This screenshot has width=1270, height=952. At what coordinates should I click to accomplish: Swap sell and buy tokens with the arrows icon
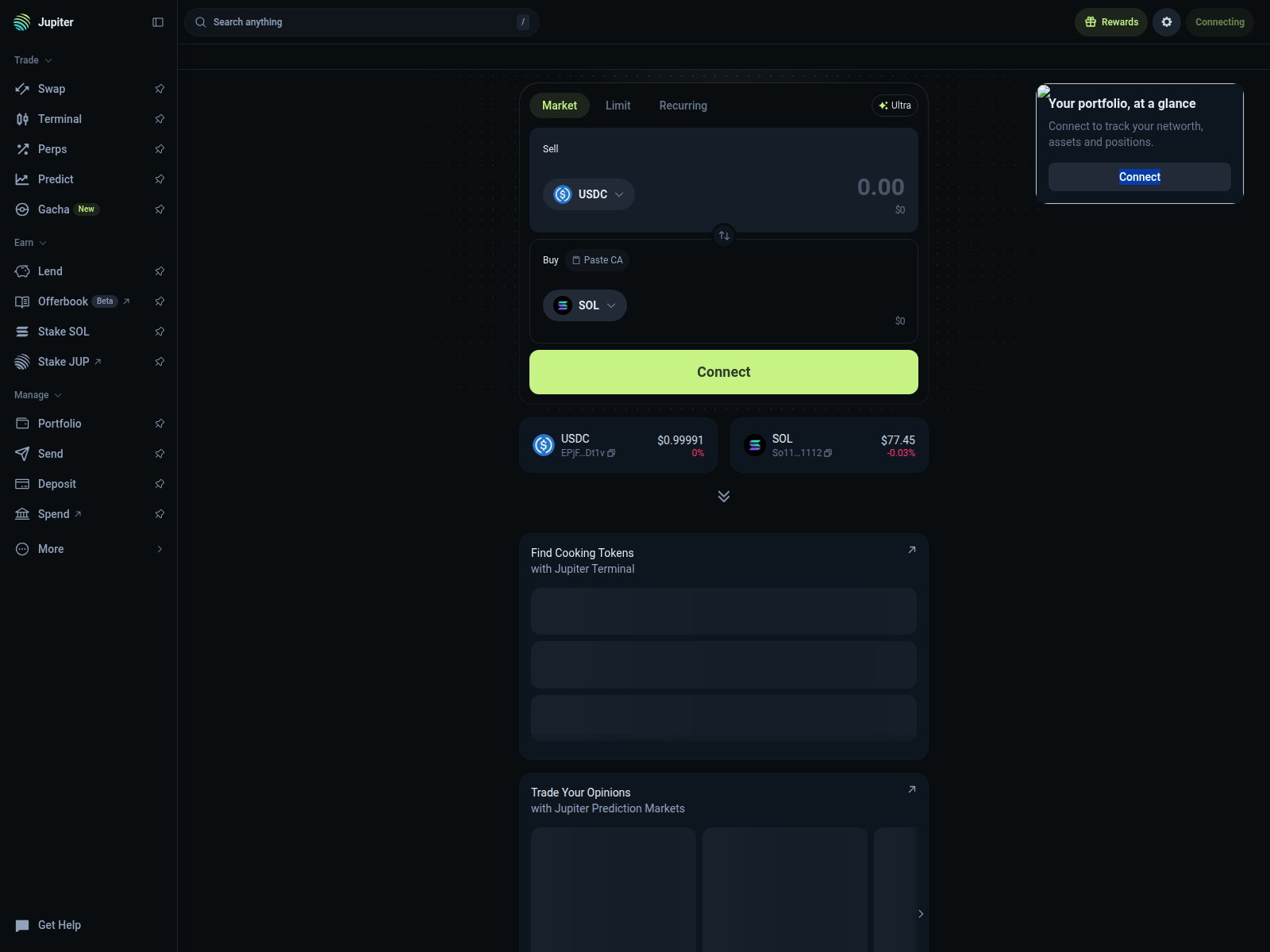(724, 236)
